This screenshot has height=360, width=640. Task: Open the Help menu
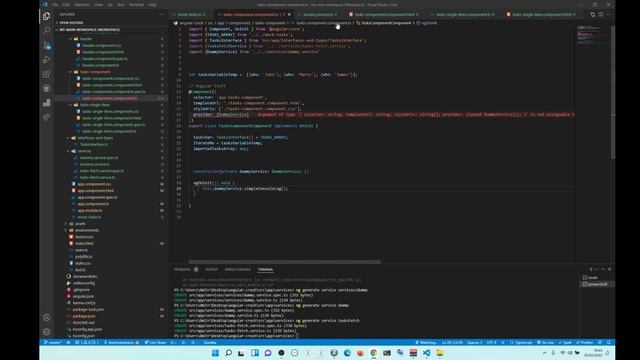click(152, 5)
